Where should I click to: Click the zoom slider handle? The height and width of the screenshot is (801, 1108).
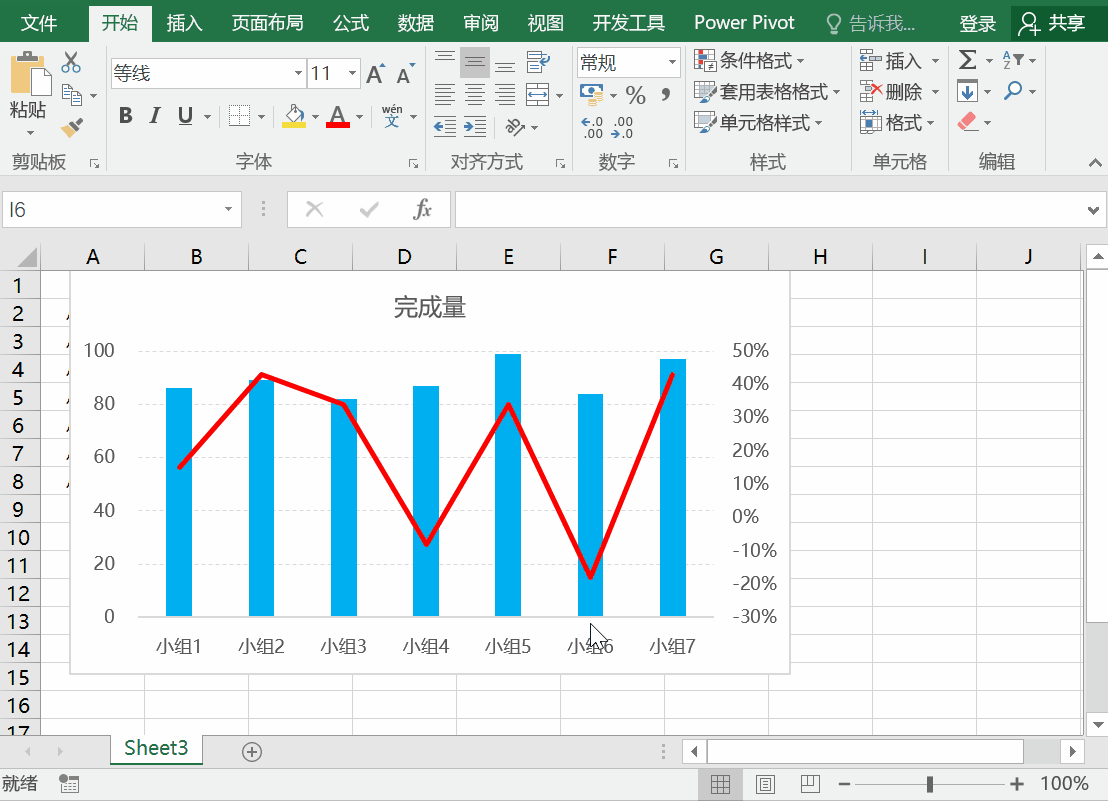click(x=929, y=784)
